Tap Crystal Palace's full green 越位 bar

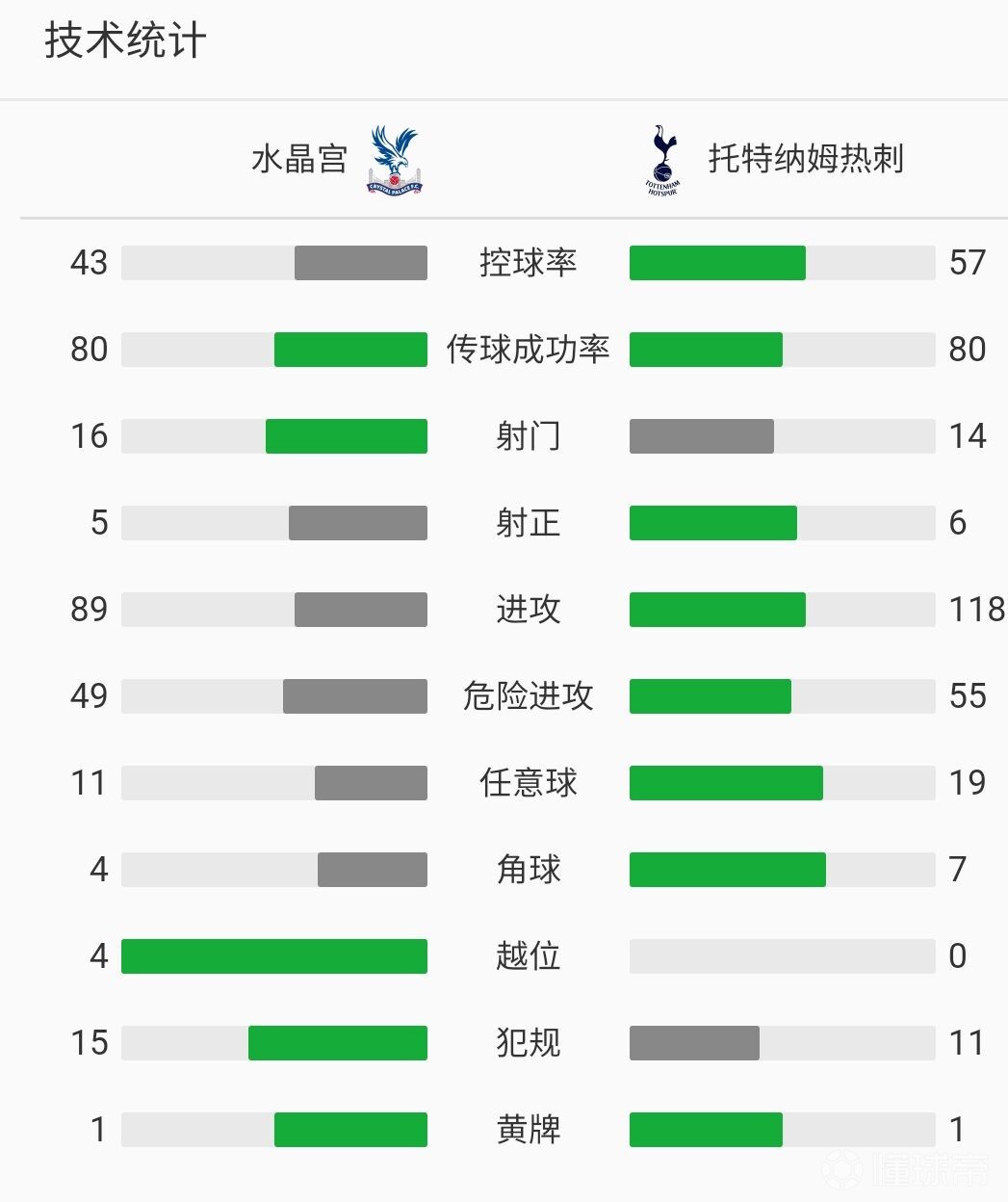(274, 956)
